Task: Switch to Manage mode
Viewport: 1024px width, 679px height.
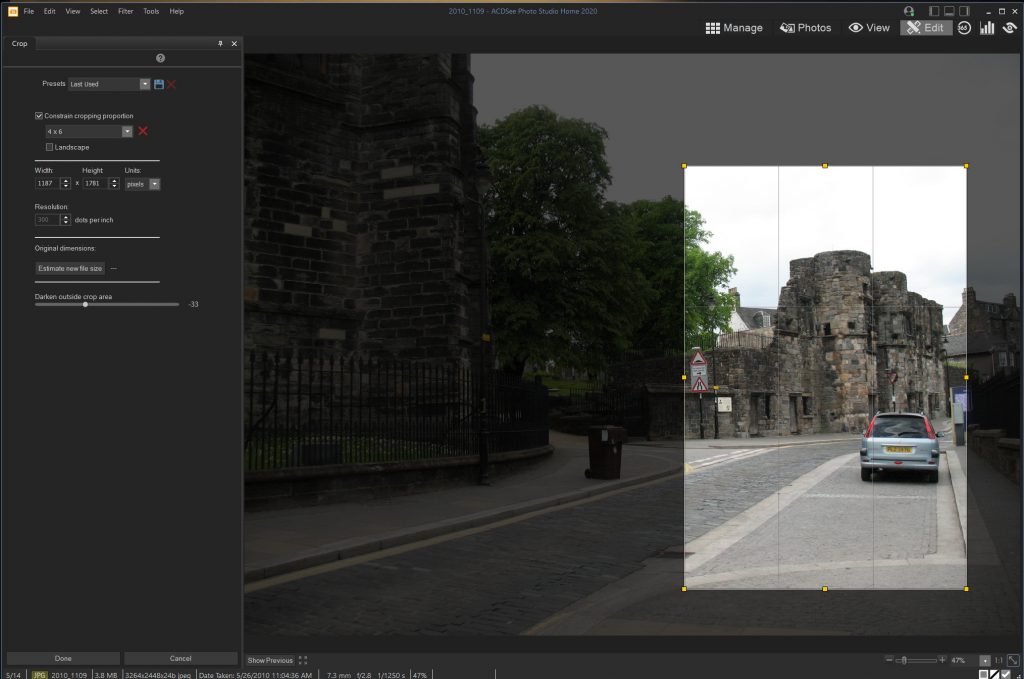Action: (734, 28)
